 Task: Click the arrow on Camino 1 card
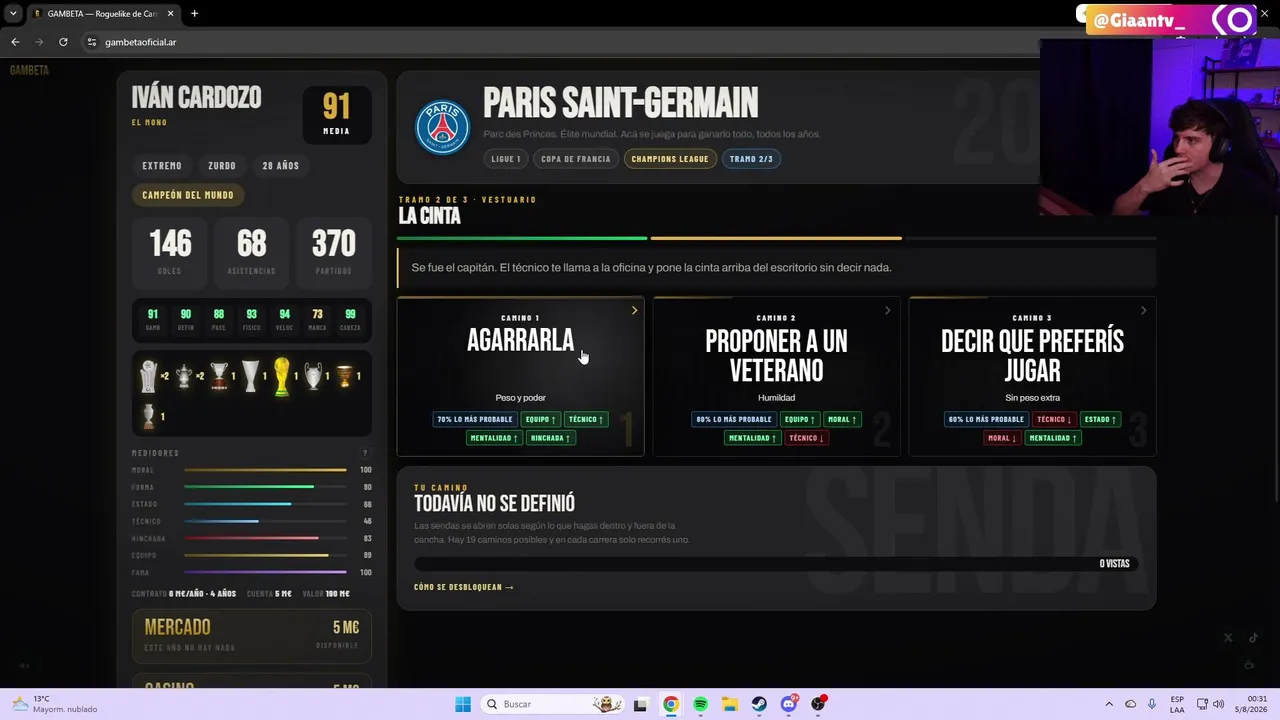pyautogui.click(x=634, y=311)
